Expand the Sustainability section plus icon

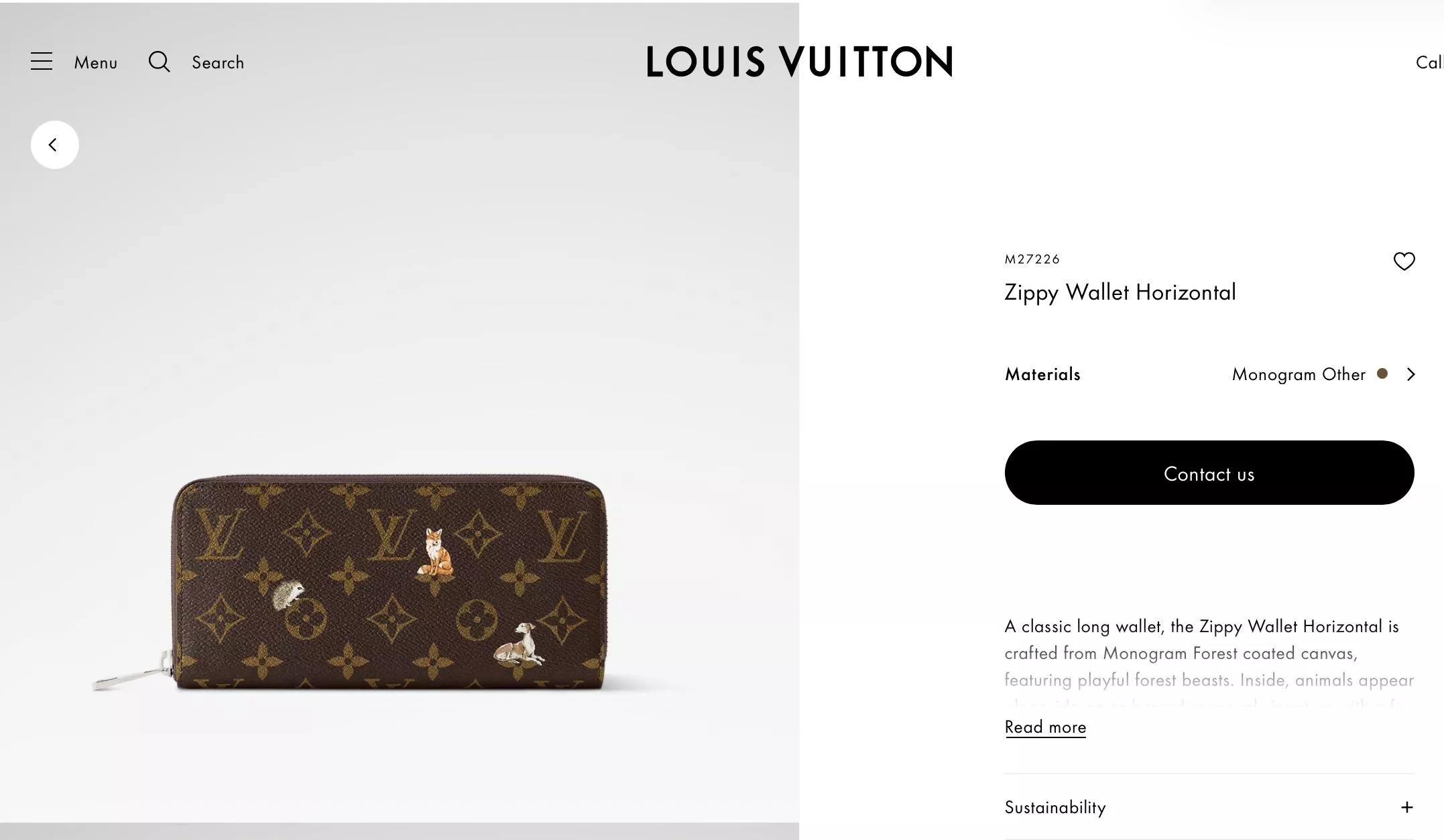pos(1406,807)
